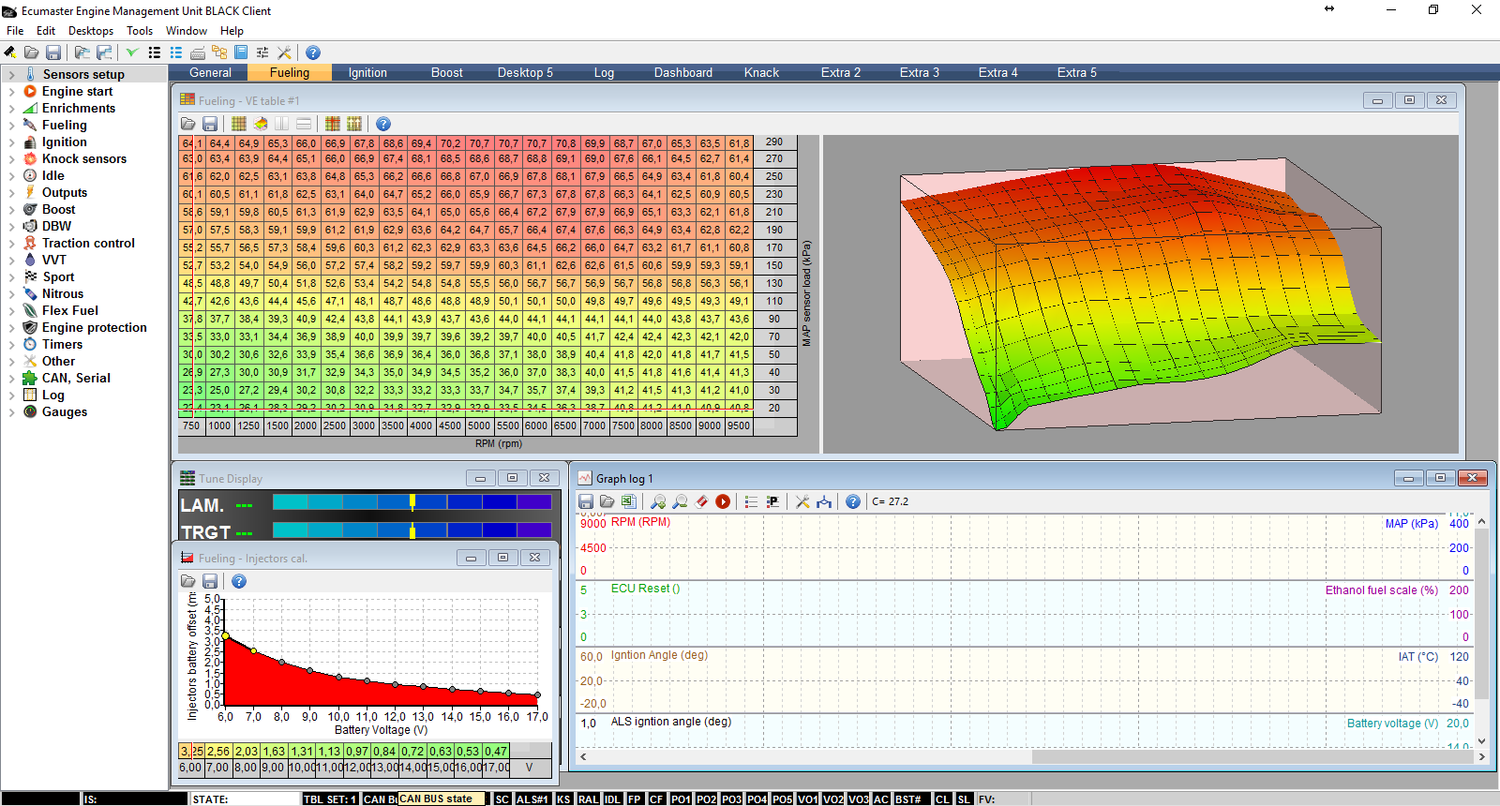1500x806 pixels.
Task: Switch to the Ignition desktop tab
Action: point(367,72)
